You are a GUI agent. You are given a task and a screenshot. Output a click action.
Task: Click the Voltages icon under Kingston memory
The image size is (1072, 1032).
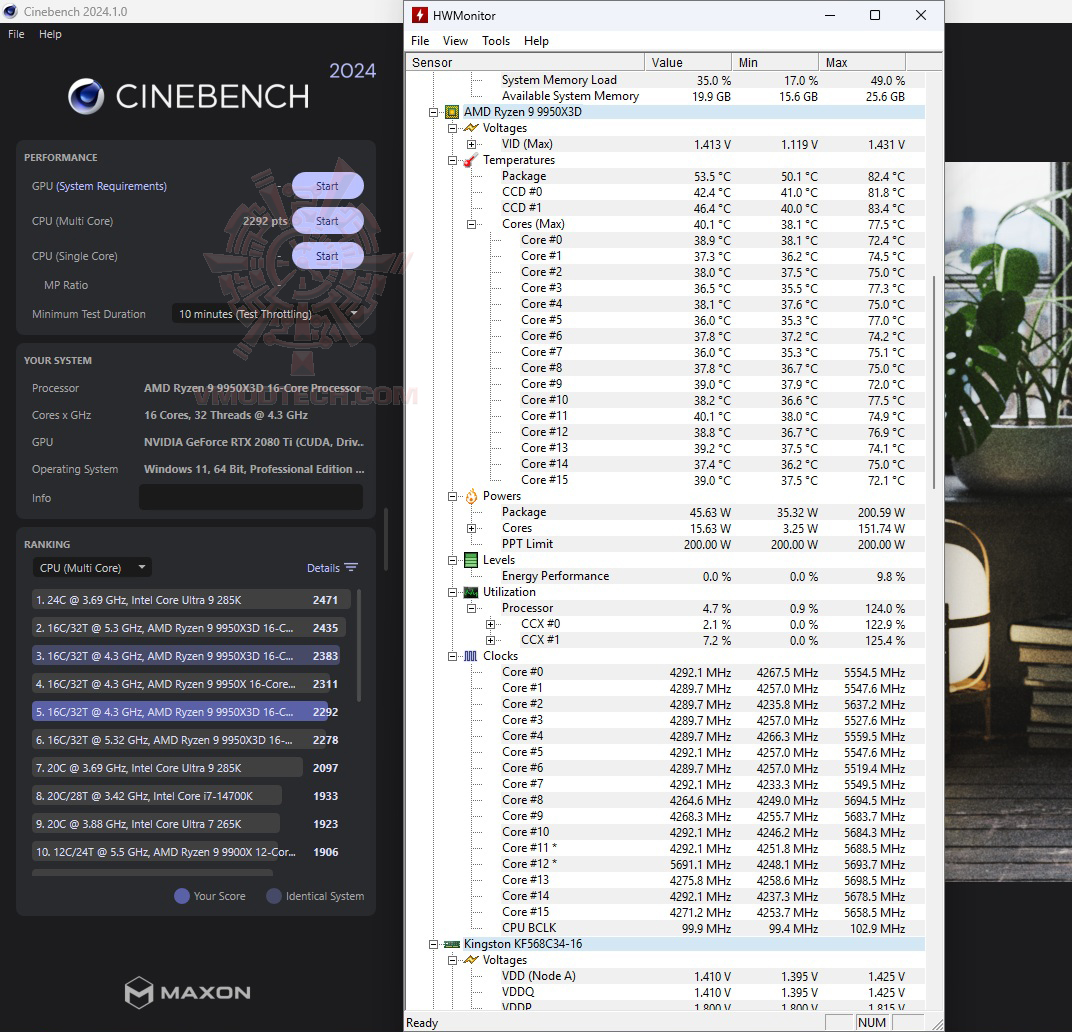(471, 960)
